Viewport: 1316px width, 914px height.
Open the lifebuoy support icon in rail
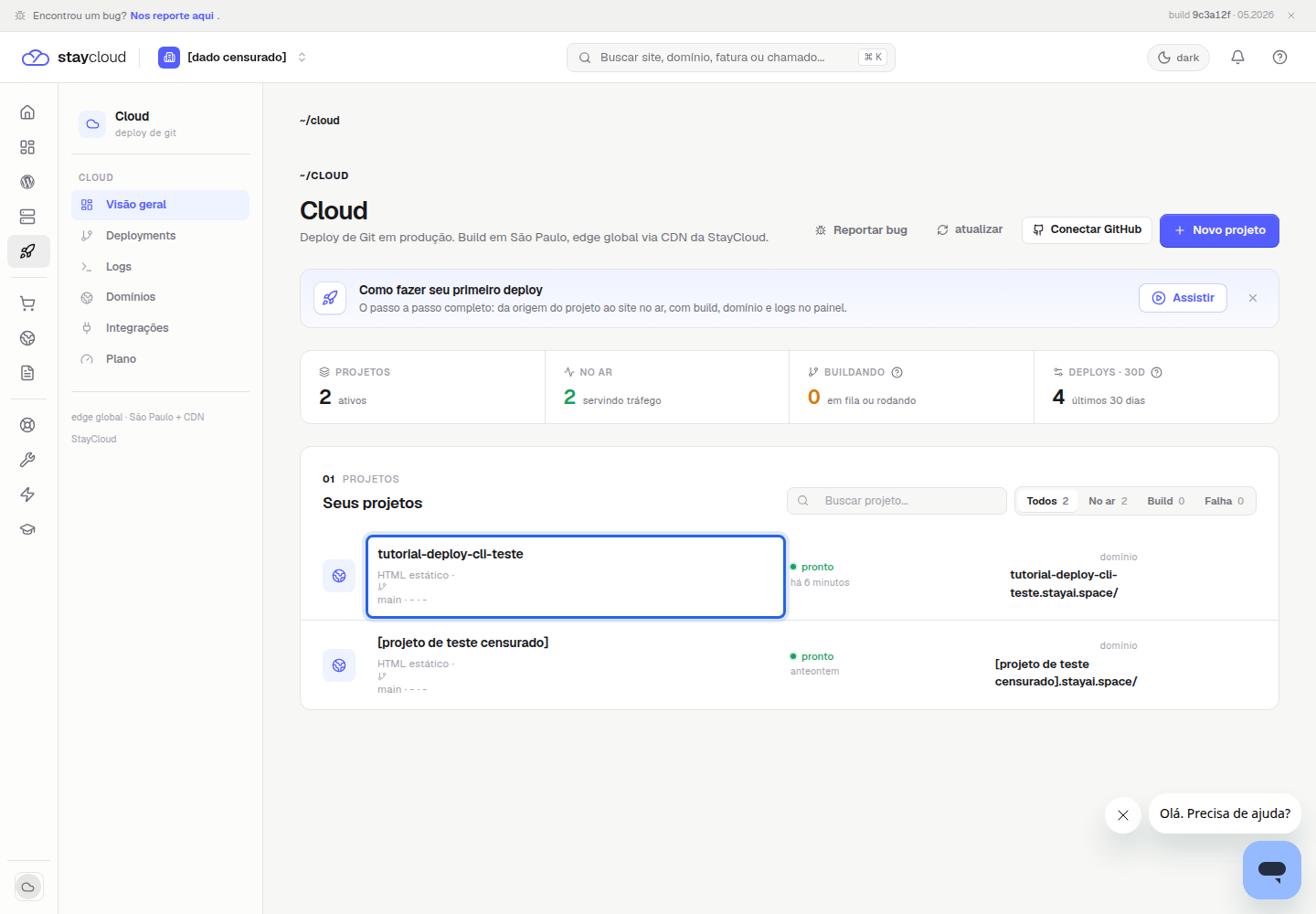click(27, 425)
